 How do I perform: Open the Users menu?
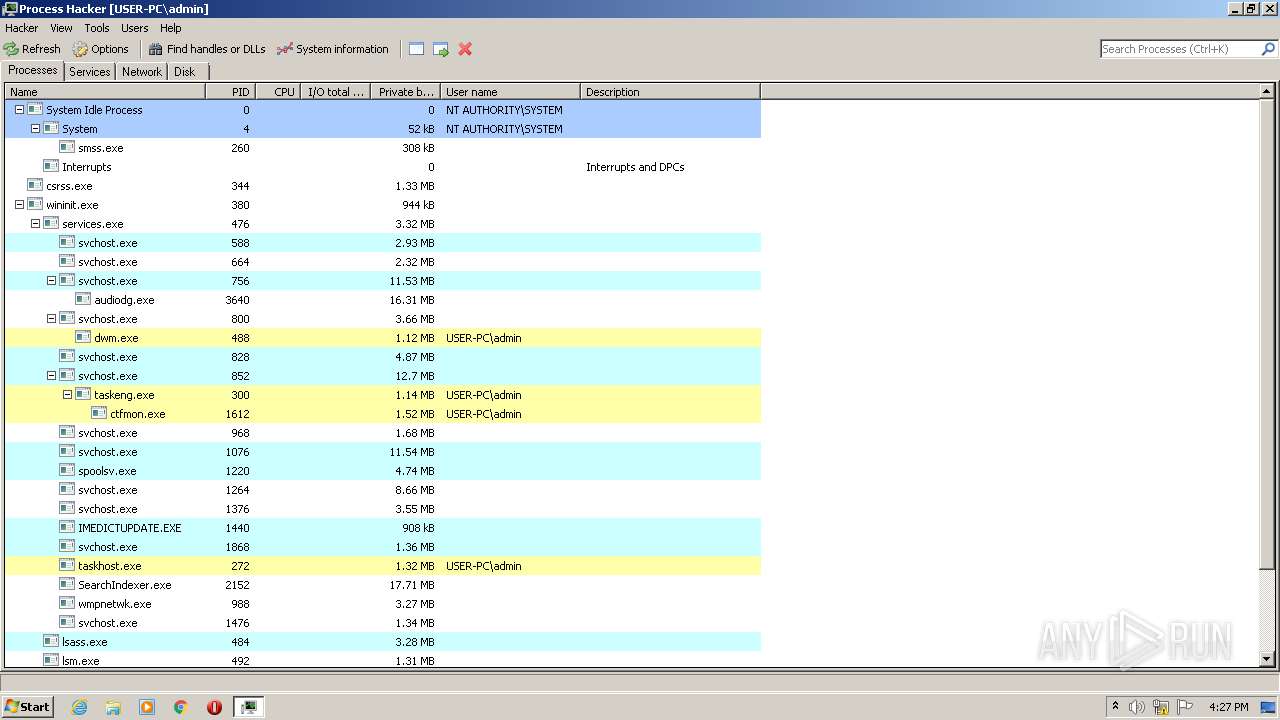pyautogui.click(x=134, y=28)
